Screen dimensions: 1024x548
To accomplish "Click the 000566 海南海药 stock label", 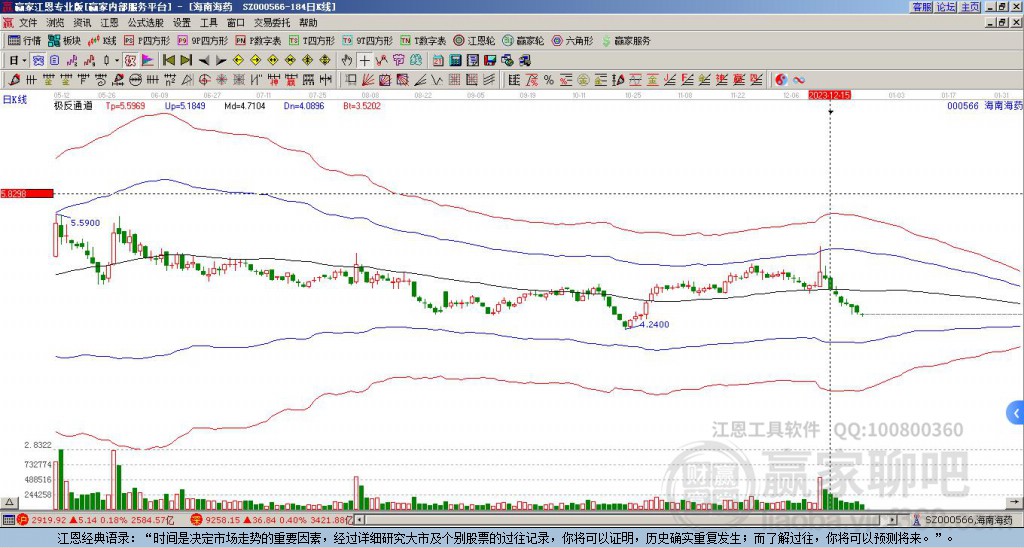I will point(984,105).
